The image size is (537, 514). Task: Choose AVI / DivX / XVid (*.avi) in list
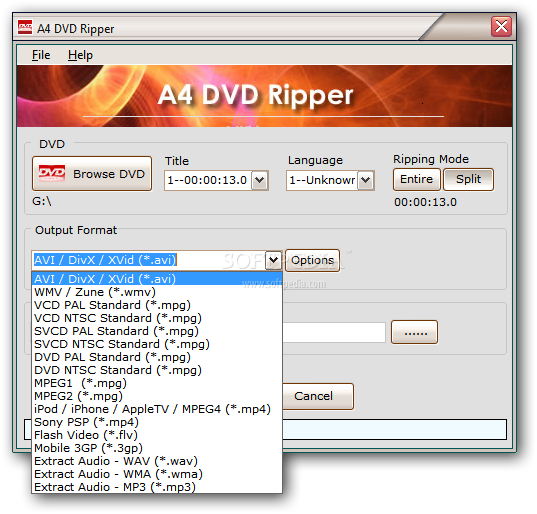157,279
